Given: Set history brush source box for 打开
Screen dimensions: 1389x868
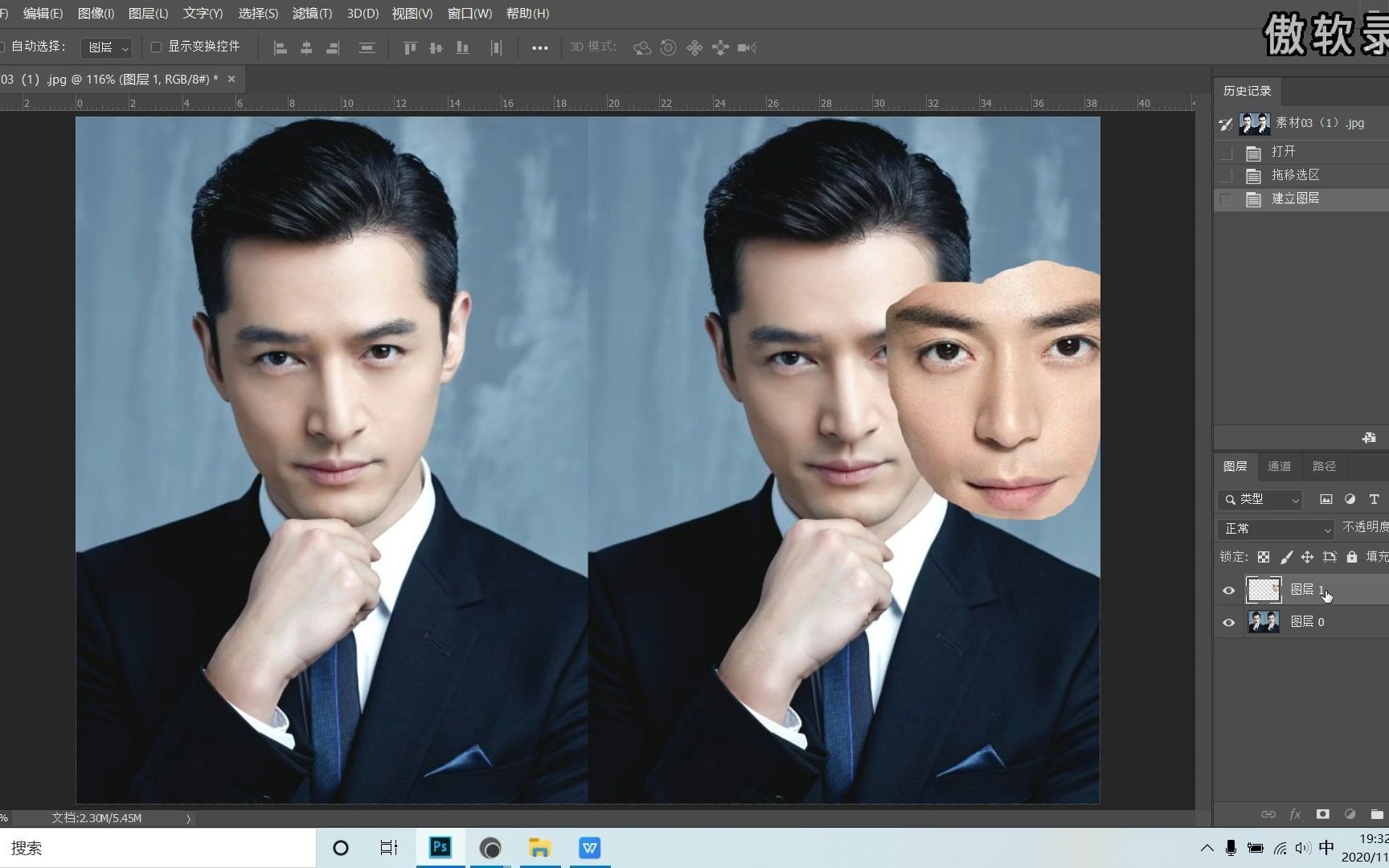Looking at the screenshot, I should coord(1226,153).
